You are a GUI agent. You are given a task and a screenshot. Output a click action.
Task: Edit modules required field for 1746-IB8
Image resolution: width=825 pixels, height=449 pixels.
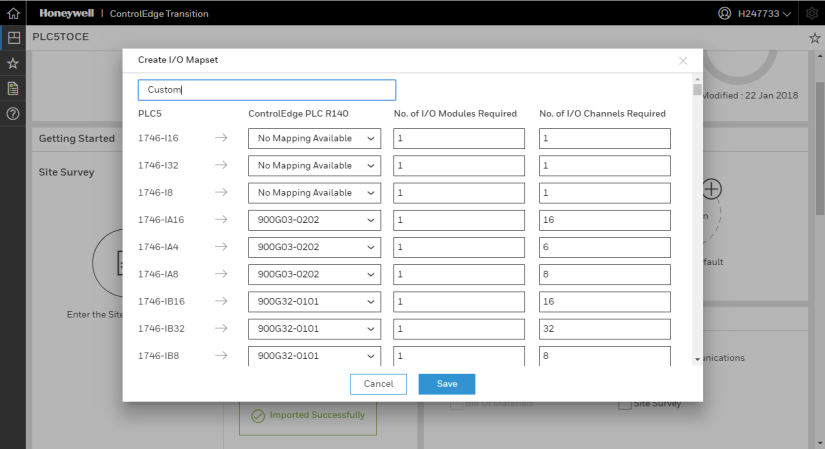tap(459, 356)
